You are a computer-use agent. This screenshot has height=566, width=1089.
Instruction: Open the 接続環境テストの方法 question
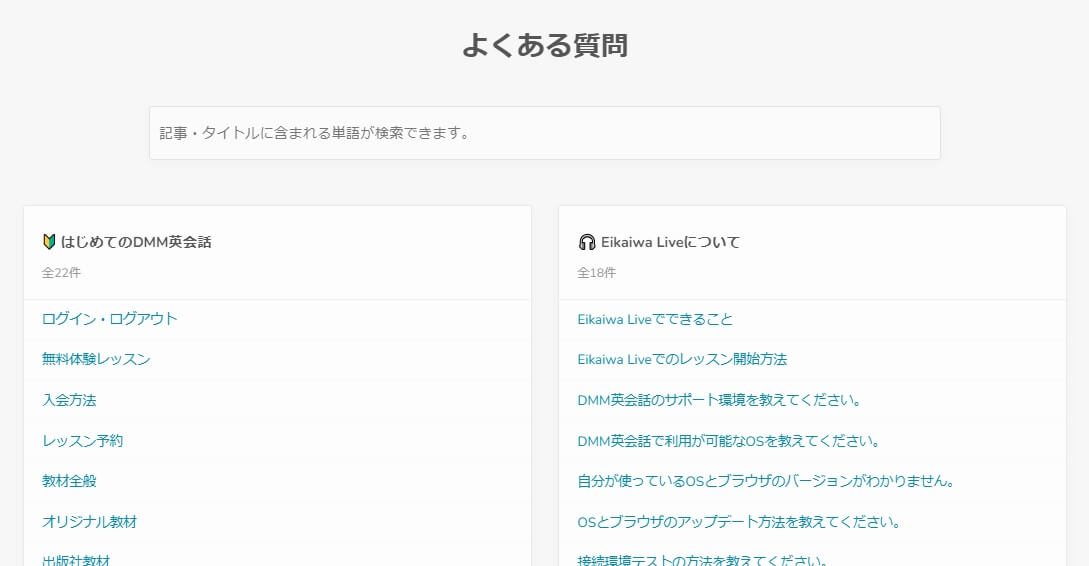click(x=702, y=560)
